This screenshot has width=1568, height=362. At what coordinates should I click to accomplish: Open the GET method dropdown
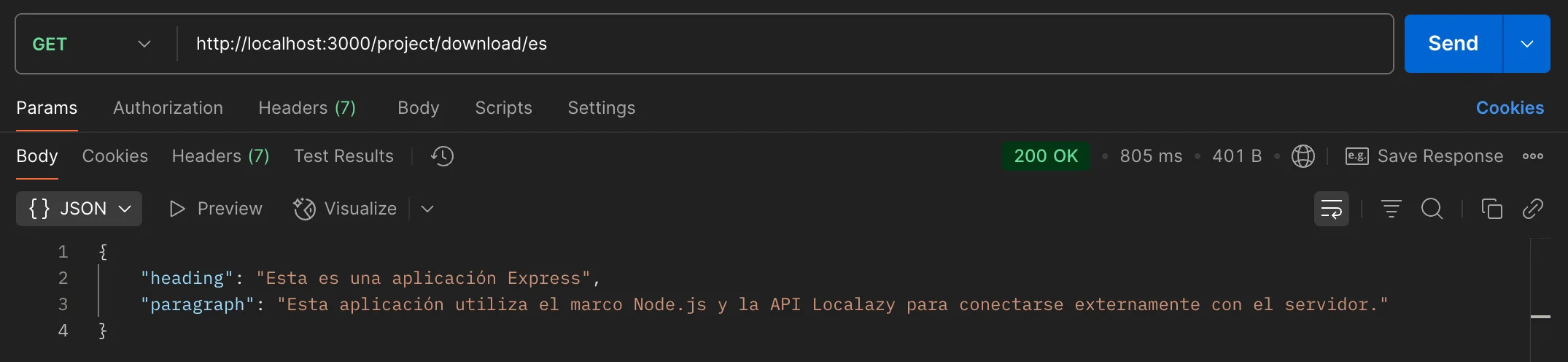click(x=92, y=45)
